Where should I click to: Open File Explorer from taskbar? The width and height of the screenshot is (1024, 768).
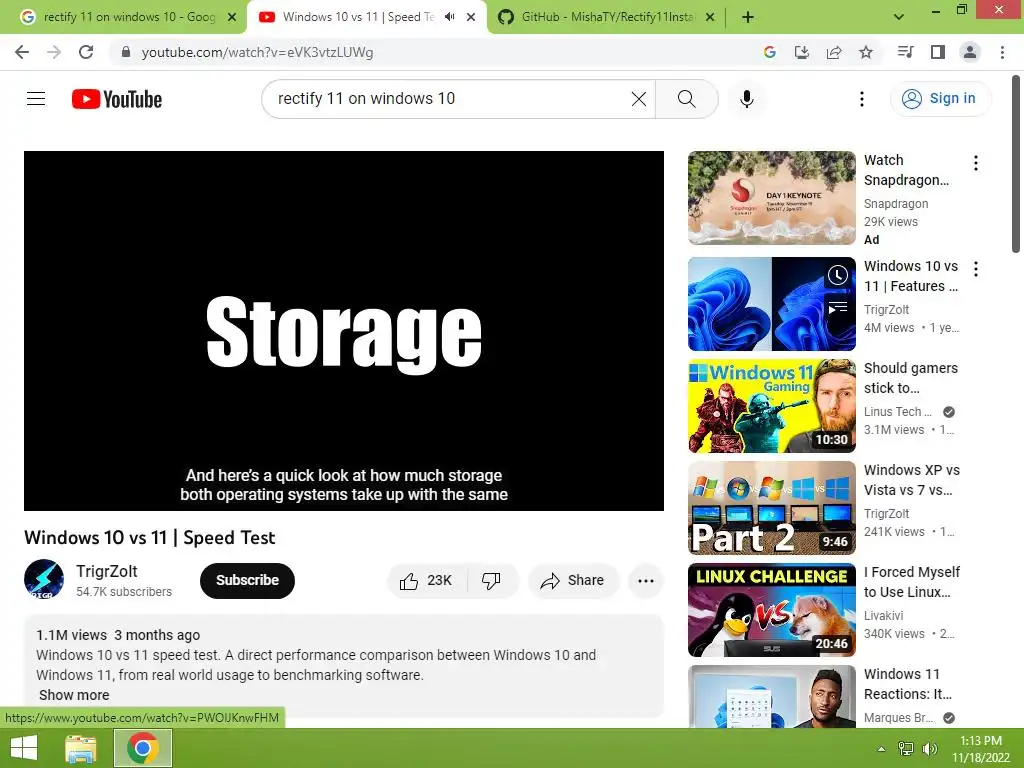point(81,748)
